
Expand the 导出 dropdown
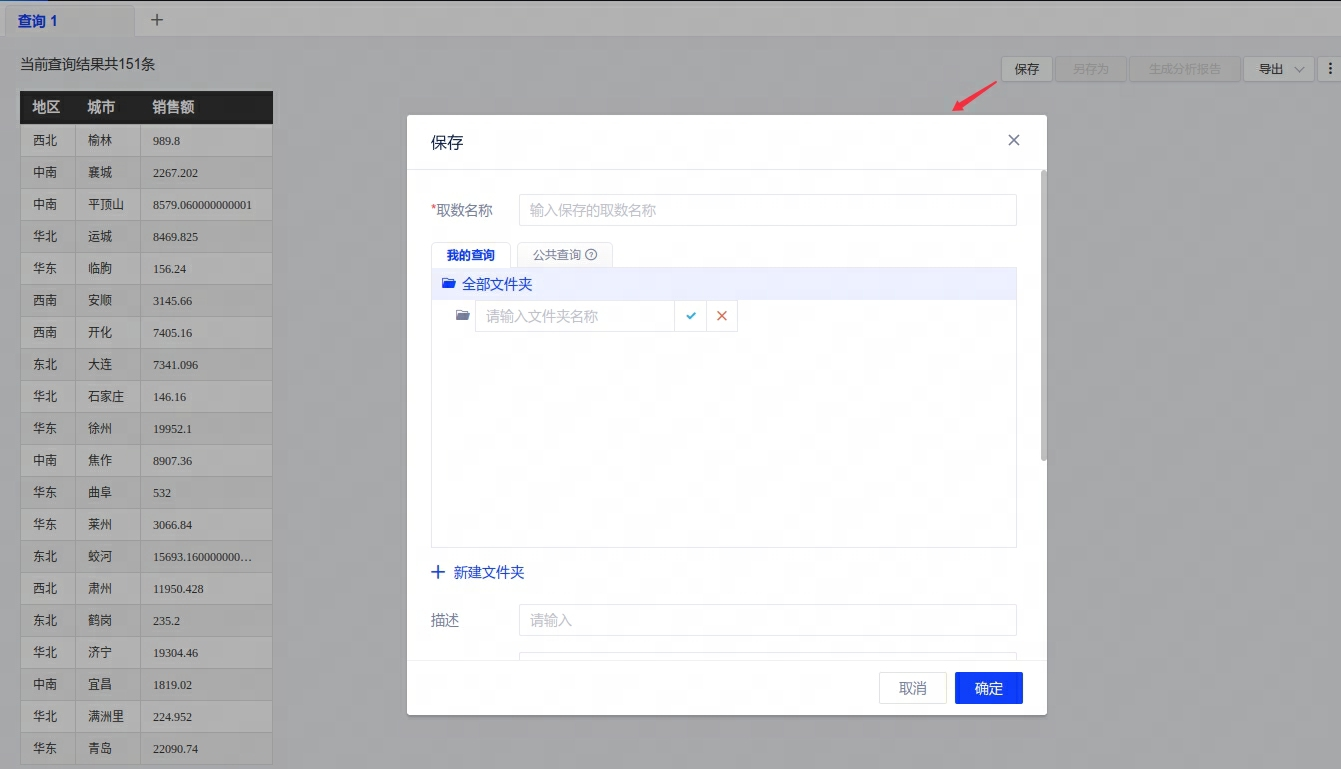(1278, 69)
